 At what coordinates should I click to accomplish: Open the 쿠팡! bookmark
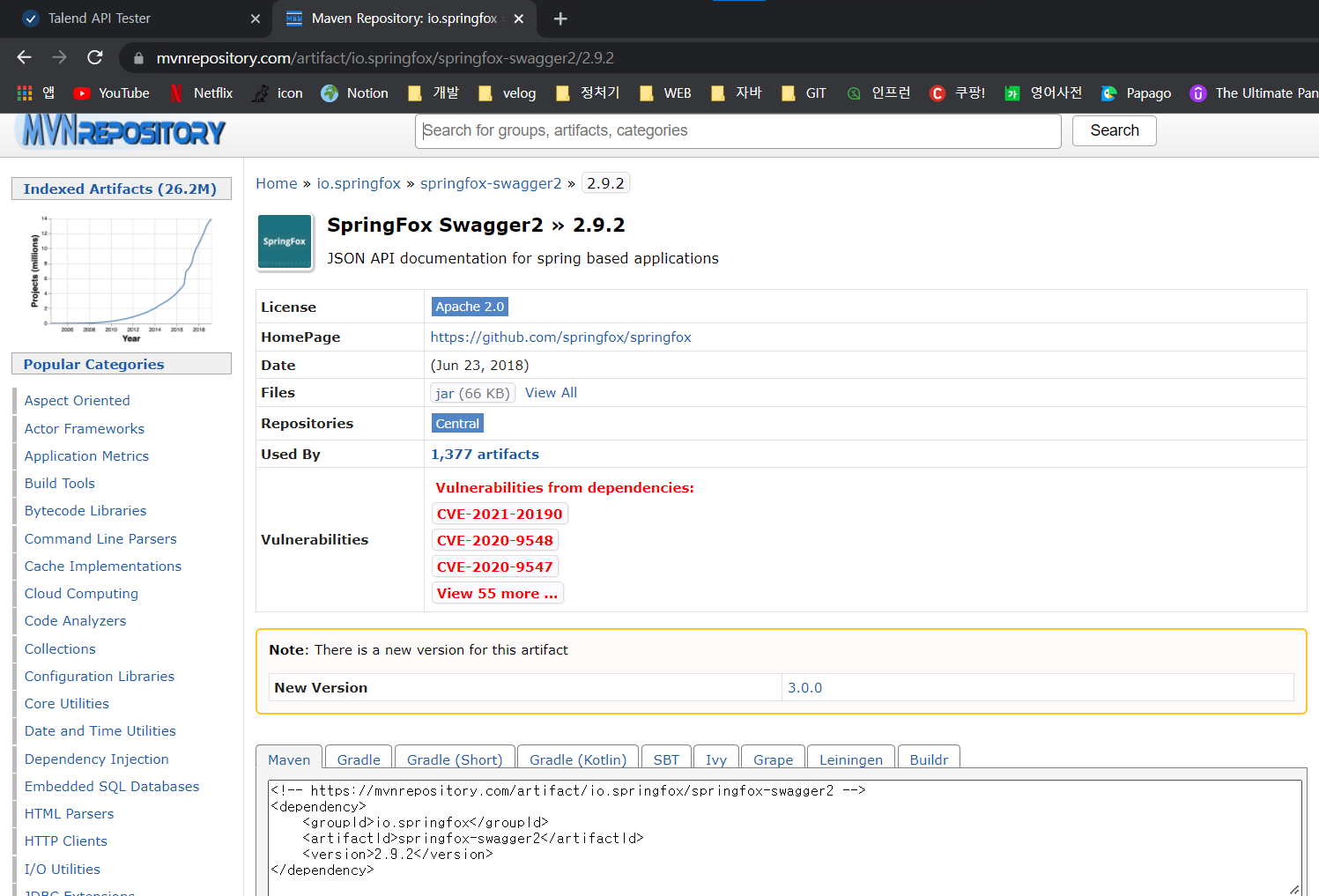pos(958,93)
